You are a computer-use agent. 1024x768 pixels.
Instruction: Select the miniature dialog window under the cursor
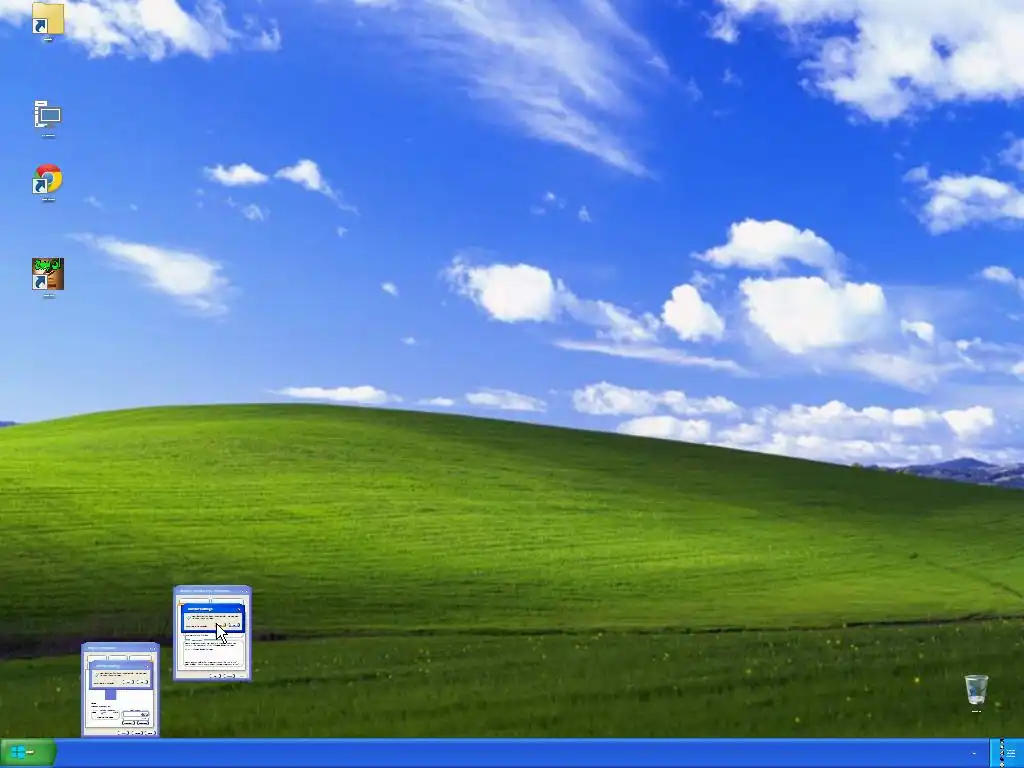pyautogui.click(x=212, y=633)
